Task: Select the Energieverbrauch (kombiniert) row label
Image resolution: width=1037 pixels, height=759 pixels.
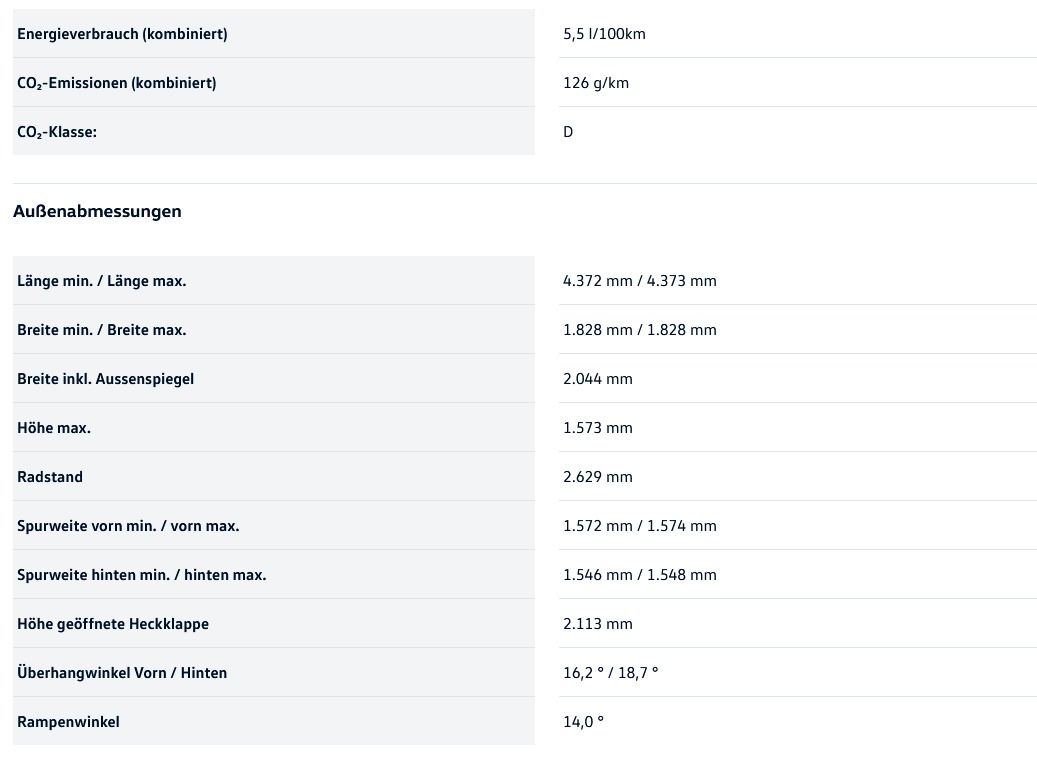Action: [x=122, y=34]
